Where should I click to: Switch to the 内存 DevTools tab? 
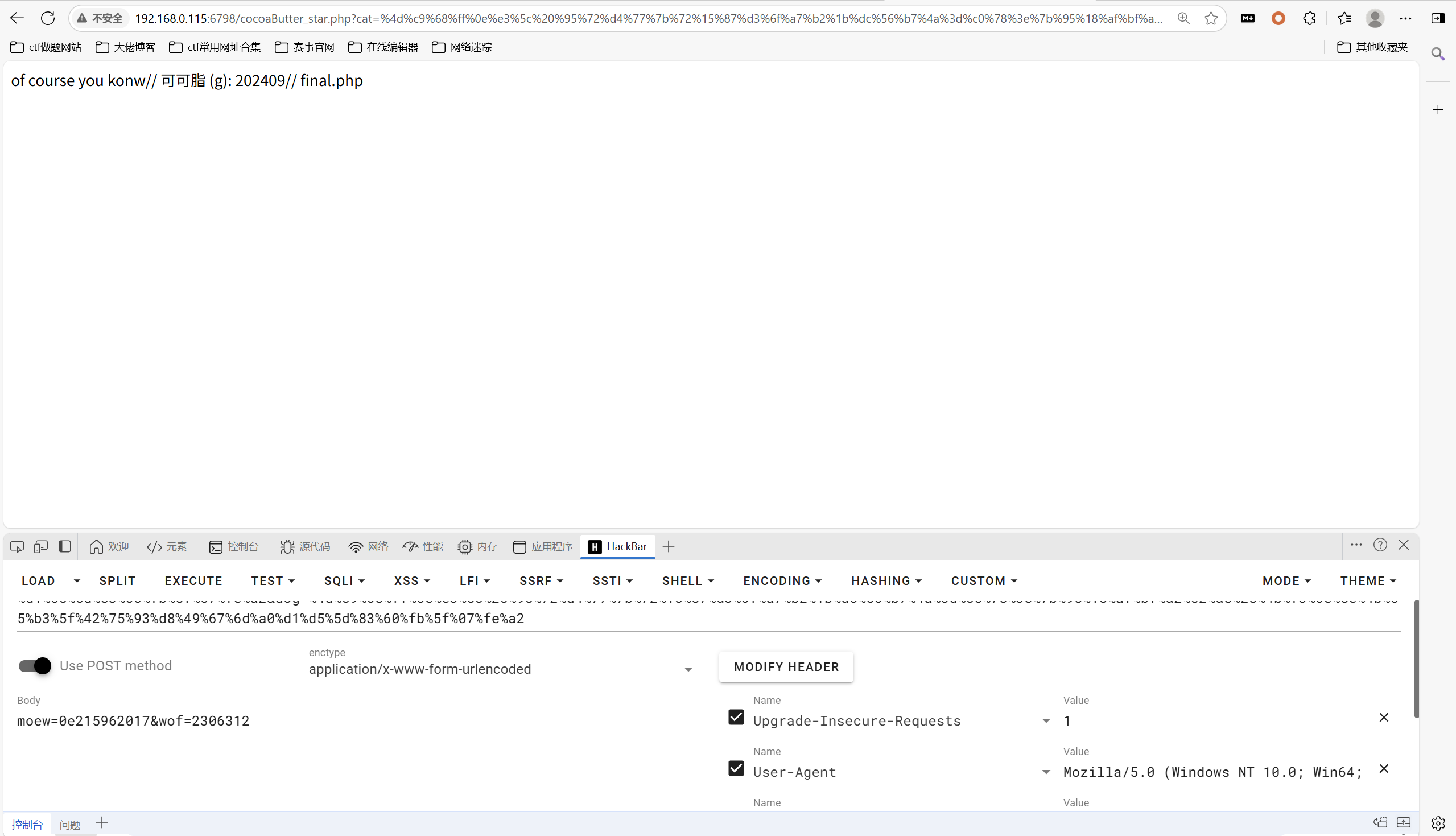[477, 546]
